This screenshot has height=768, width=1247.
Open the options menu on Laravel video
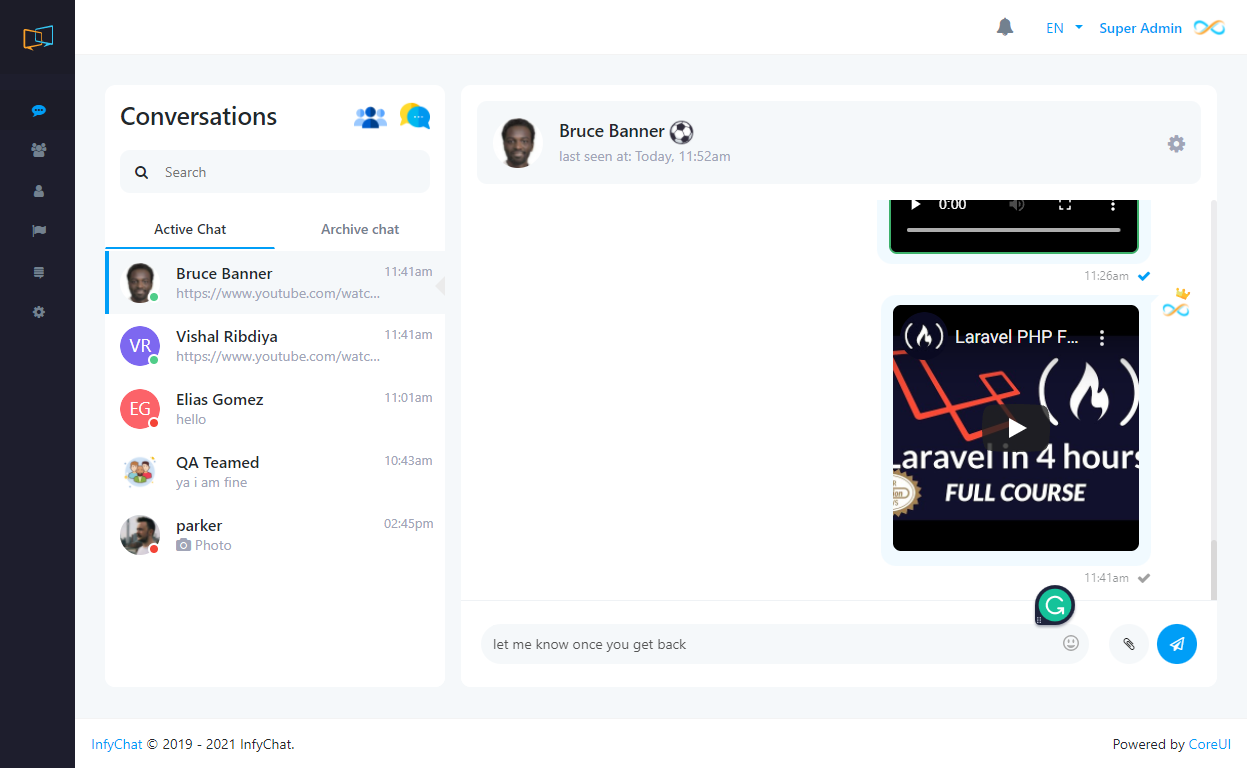[x=1102, y=337]
